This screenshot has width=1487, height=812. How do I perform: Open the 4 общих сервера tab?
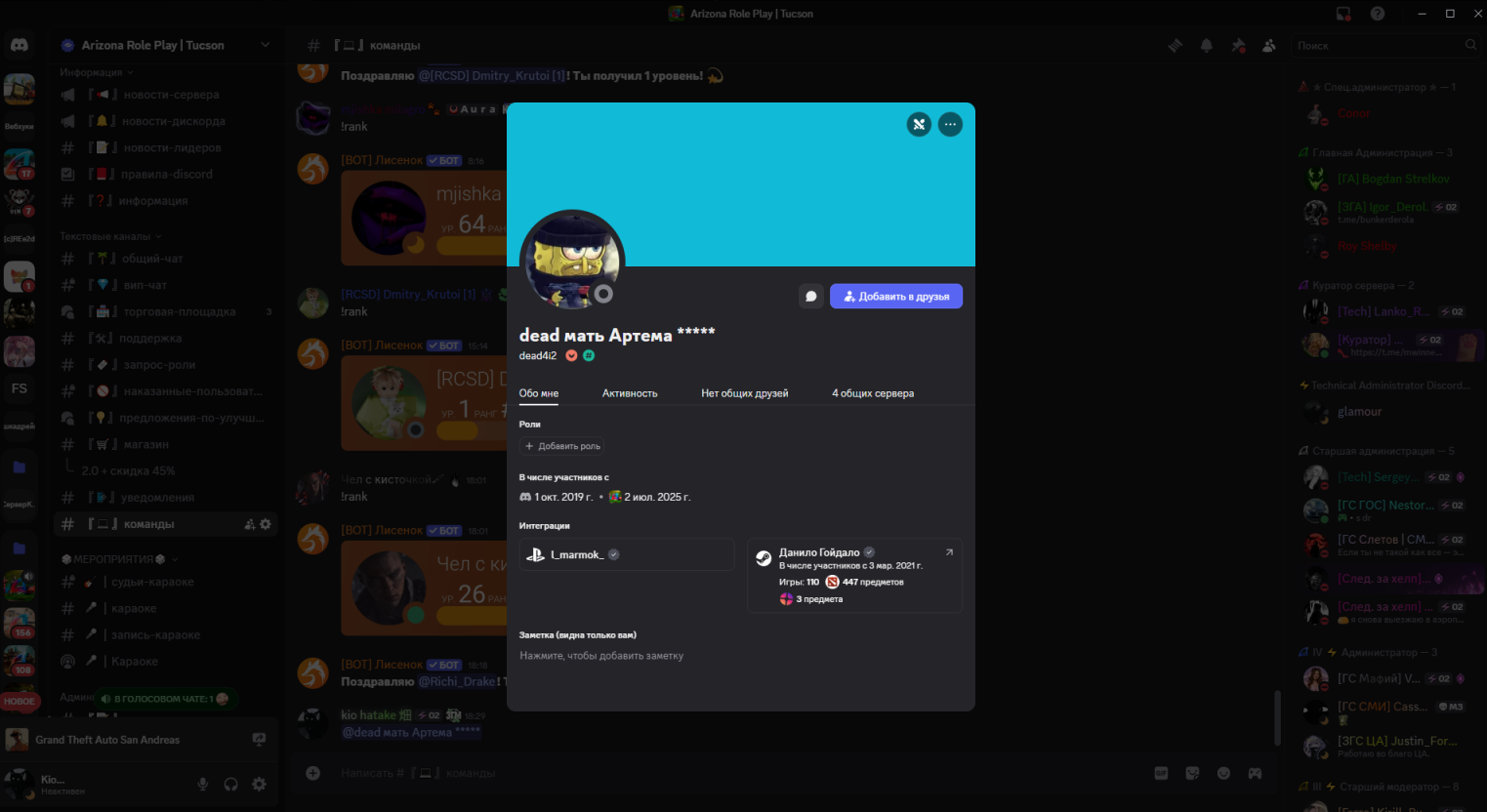(x=873, y=393)
